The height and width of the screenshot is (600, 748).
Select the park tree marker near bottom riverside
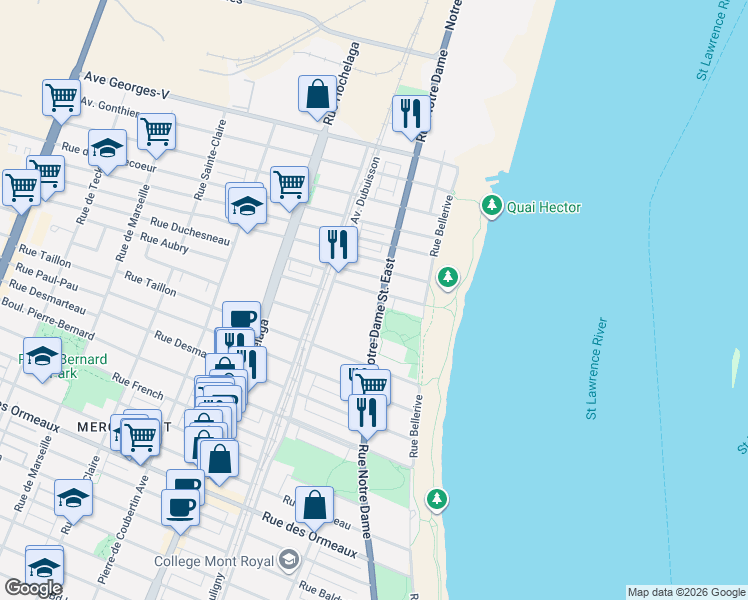coord(436,500)
